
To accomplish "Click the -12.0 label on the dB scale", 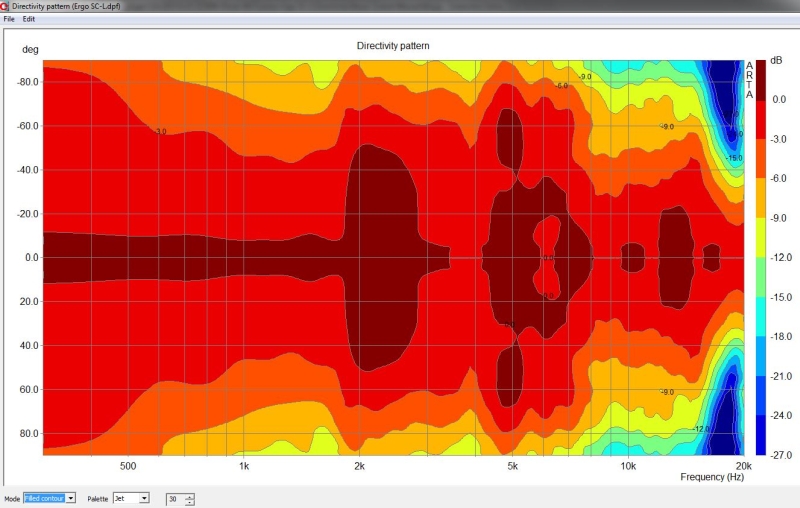I will [x=781, y=258].
